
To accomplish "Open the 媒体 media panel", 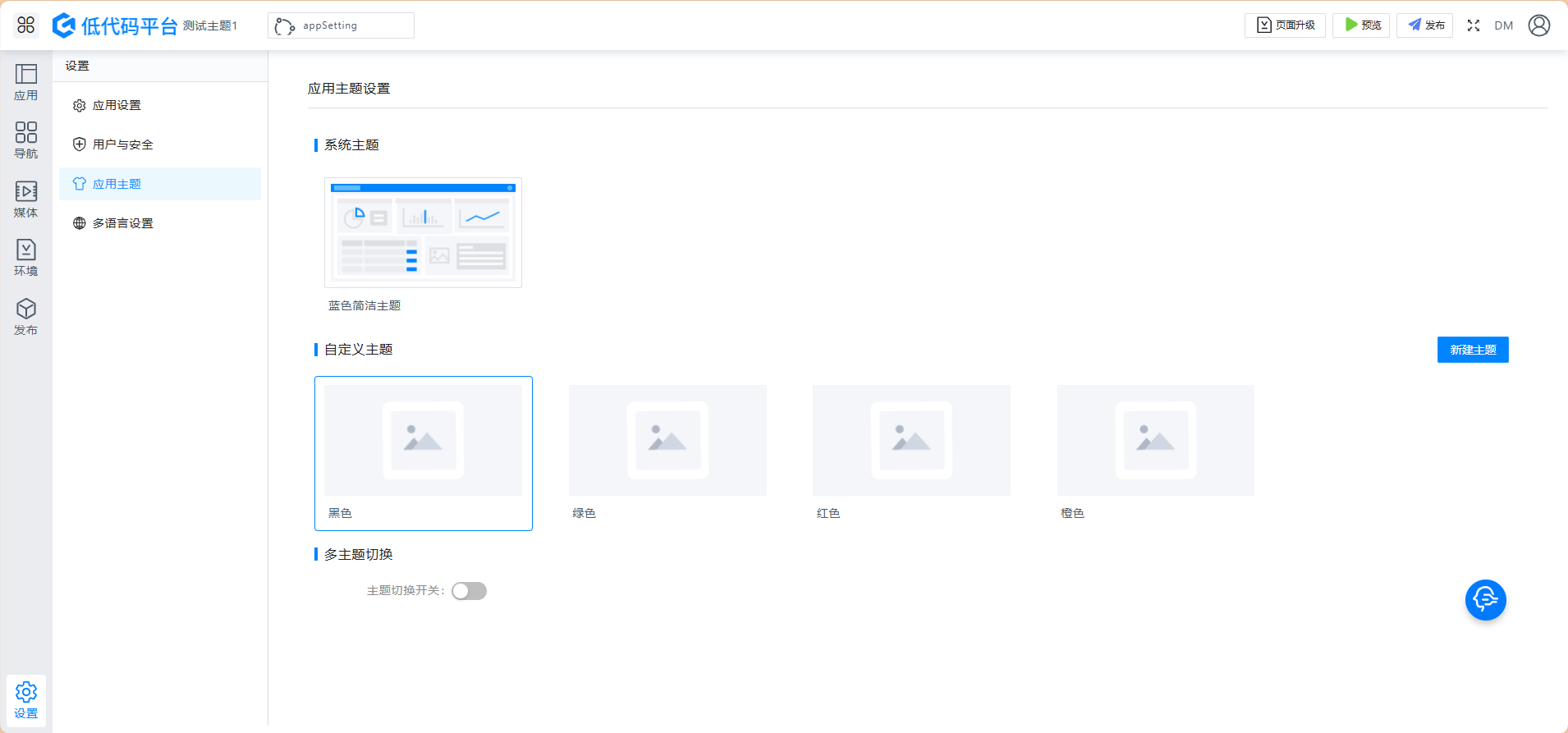I will (x=26, y=199).
